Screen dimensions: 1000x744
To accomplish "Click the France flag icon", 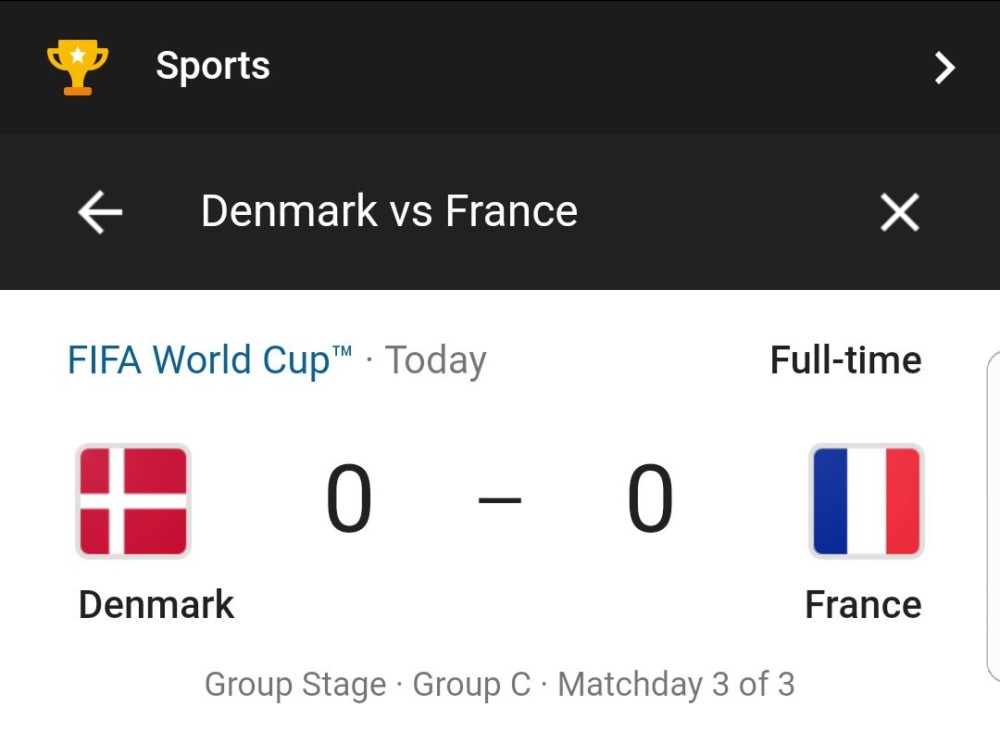I will click(x=866, y=501).
